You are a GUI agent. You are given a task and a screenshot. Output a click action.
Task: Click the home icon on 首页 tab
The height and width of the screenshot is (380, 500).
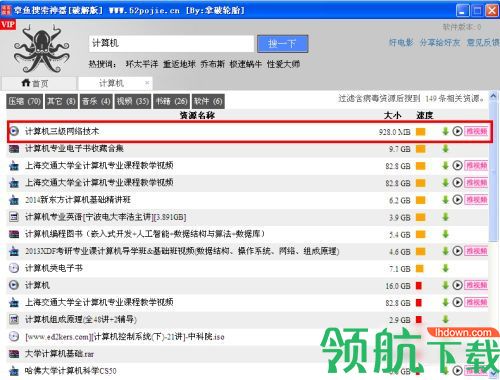coord(26,83)
